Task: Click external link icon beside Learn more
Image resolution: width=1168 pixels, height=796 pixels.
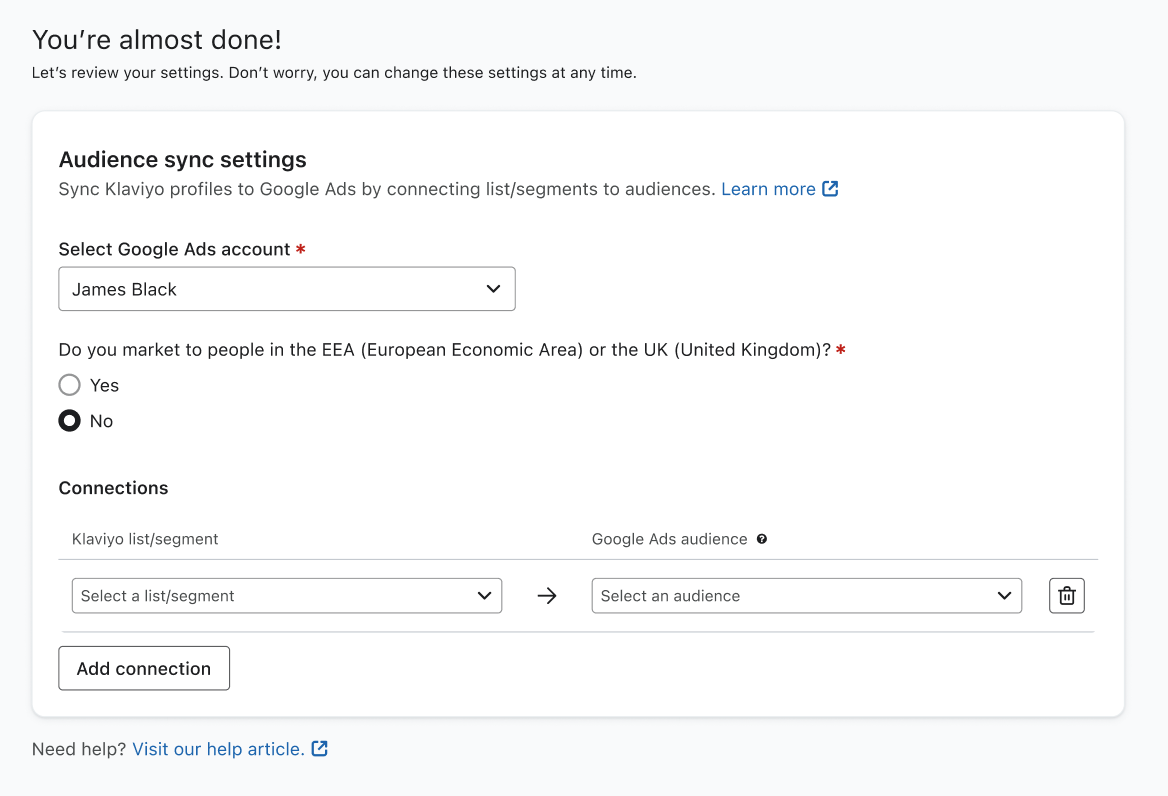Action: click(830, 189)
